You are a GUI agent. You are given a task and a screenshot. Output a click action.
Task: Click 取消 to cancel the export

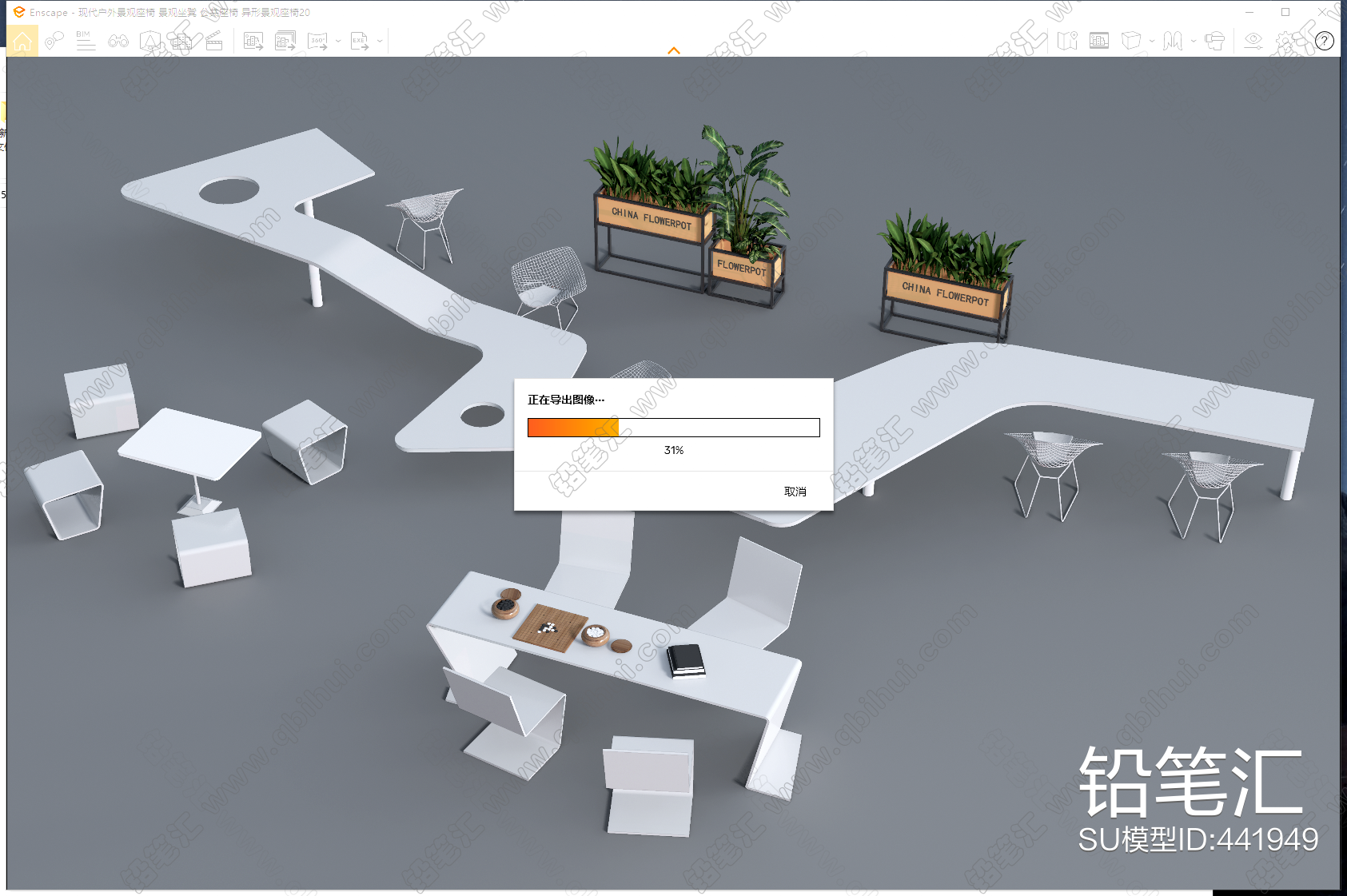click(x=795, y=492)
